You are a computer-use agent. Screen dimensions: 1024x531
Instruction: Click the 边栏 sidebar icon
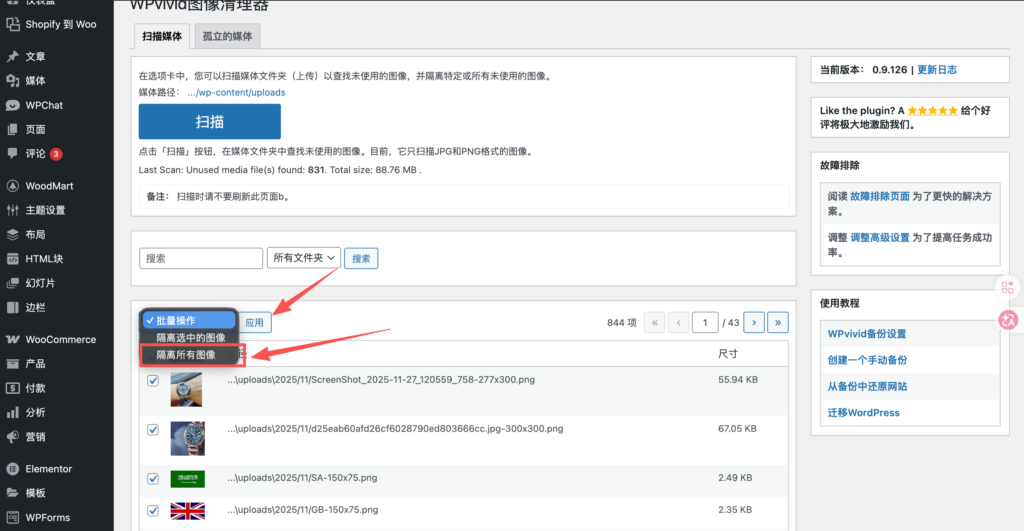click(x=12, y=307)
